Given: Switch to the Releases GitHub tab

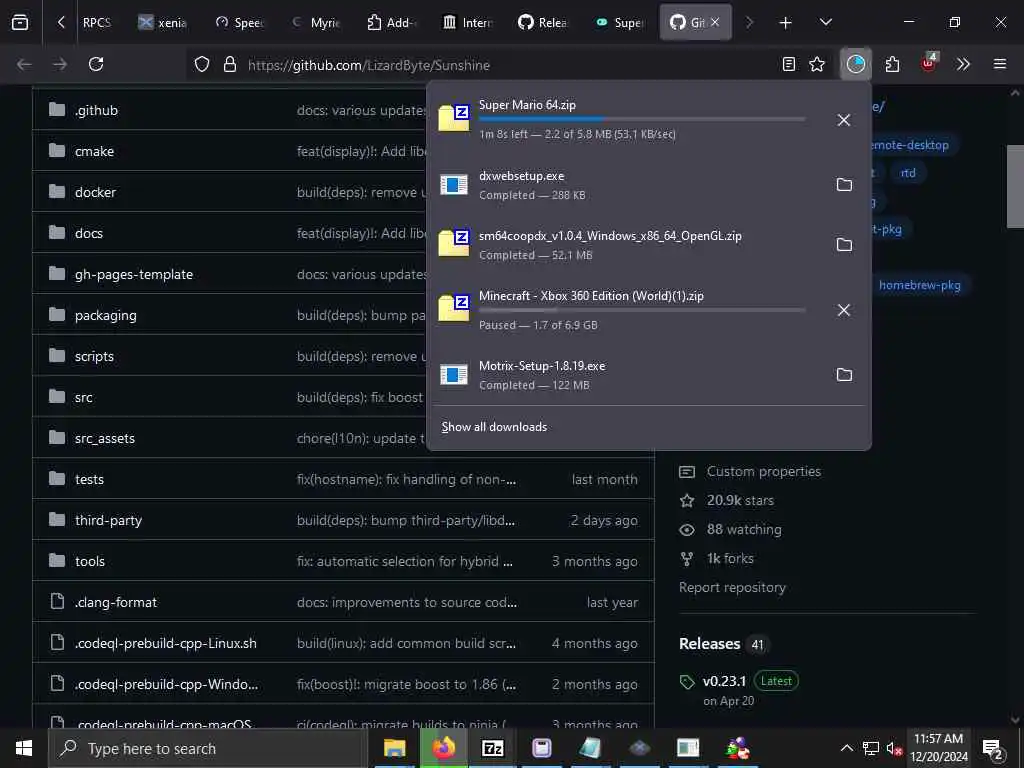Looking at the screenshot, I should coord(543,22).
